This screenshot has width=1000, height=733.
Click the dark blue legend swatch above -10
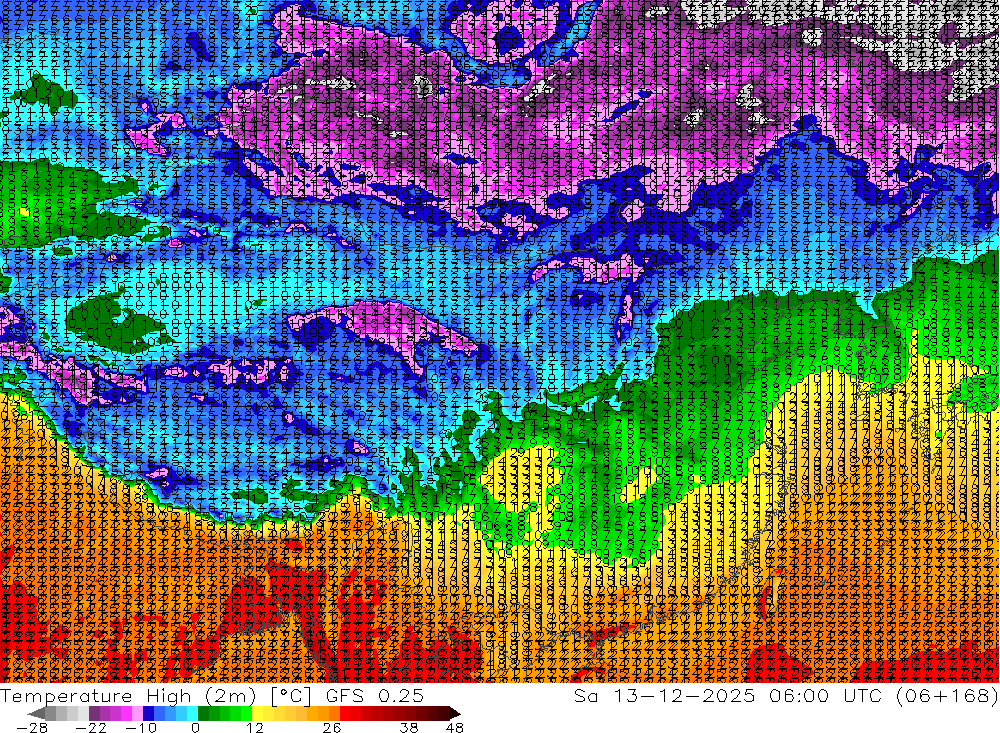(148, 713)
